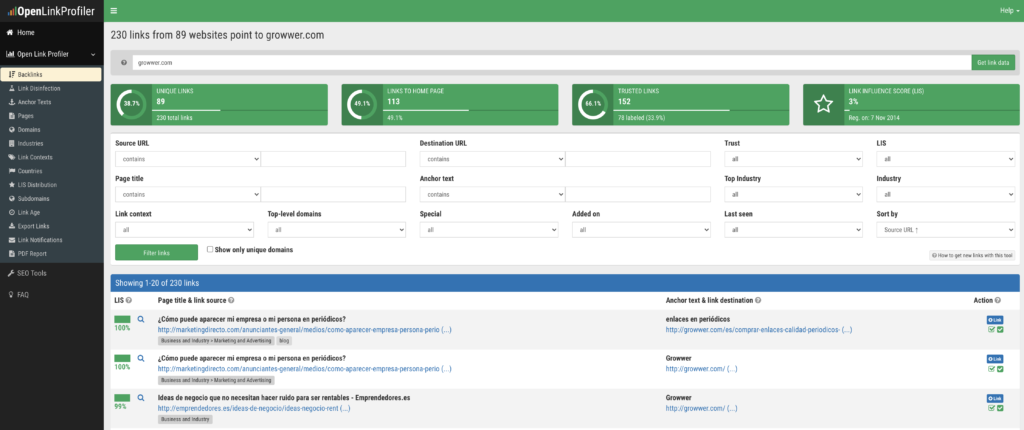
Task: Open the Special filter dropdown
Action: pos(489,229)
